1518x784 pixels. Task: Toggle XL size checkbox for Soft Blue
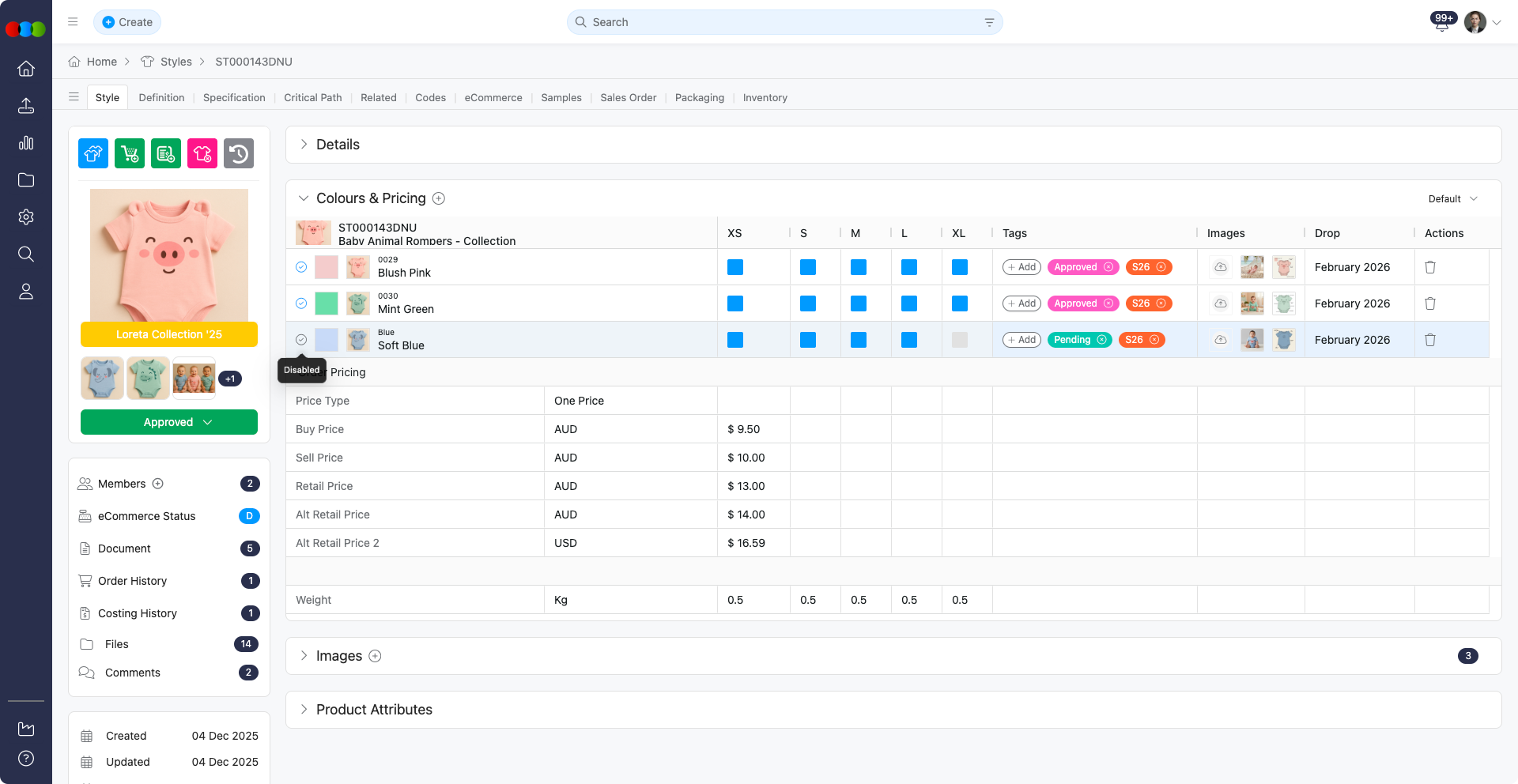click(x=959, y=340)
